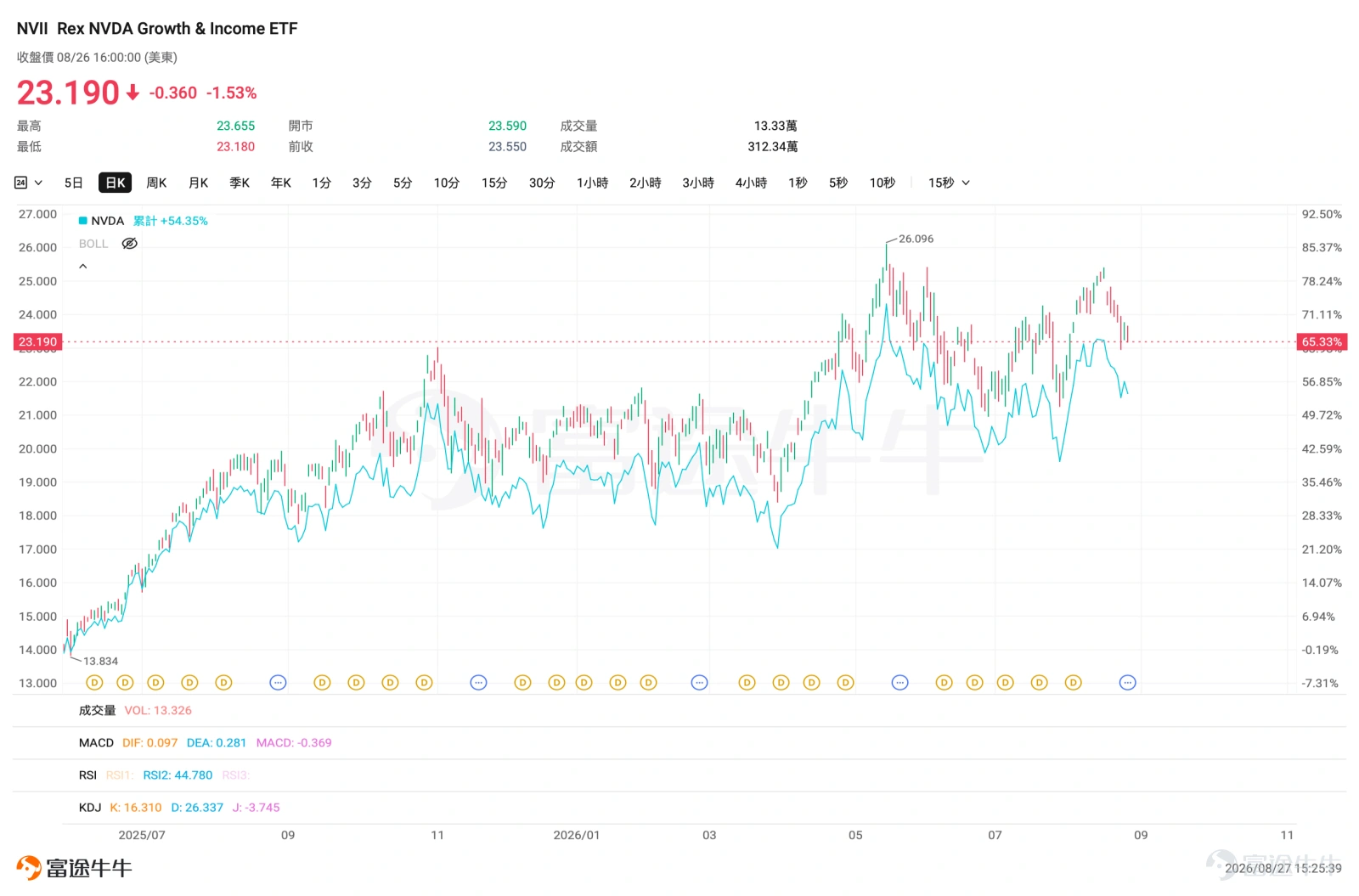
Task: Click the MACD DIF: 0.097 value
Action: click(x=150, y=742)
